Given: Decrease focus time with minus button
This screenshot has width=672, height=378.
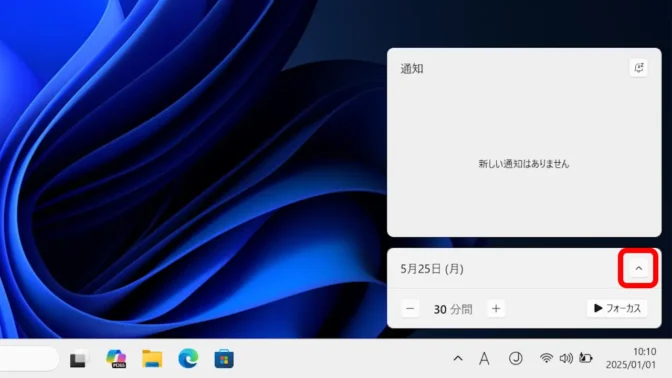Looking at the screenshot, I should tap(410, 309).
